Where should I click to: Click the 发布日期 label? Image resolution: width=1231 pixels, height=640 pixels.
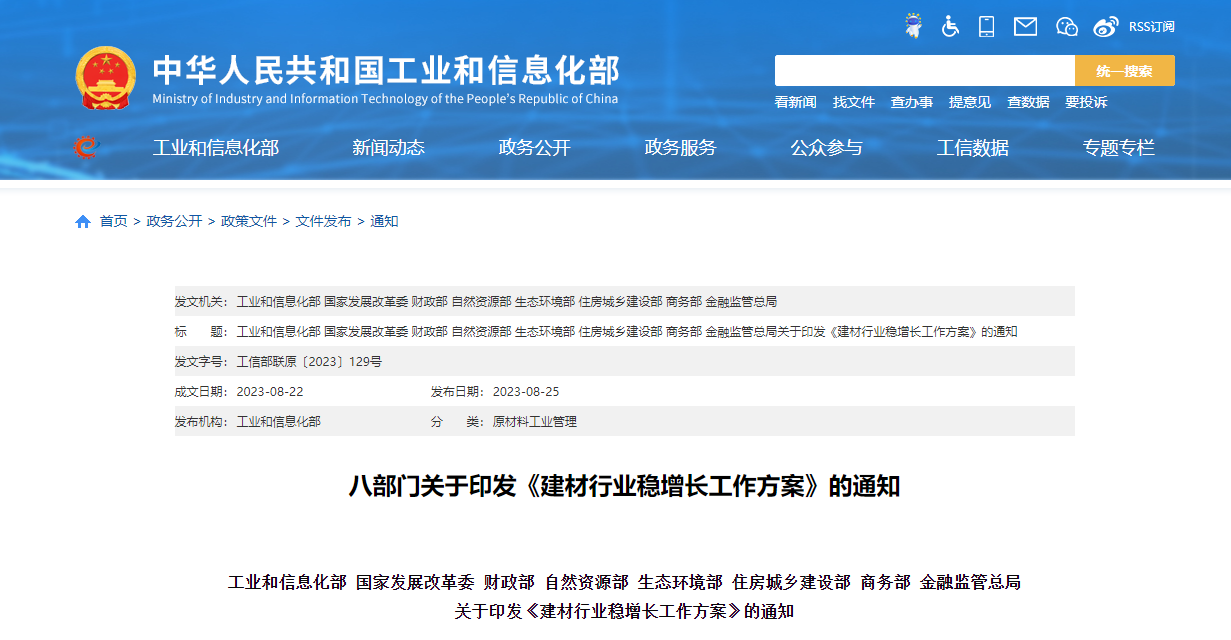pyautogui.click(x=458, y=391)
